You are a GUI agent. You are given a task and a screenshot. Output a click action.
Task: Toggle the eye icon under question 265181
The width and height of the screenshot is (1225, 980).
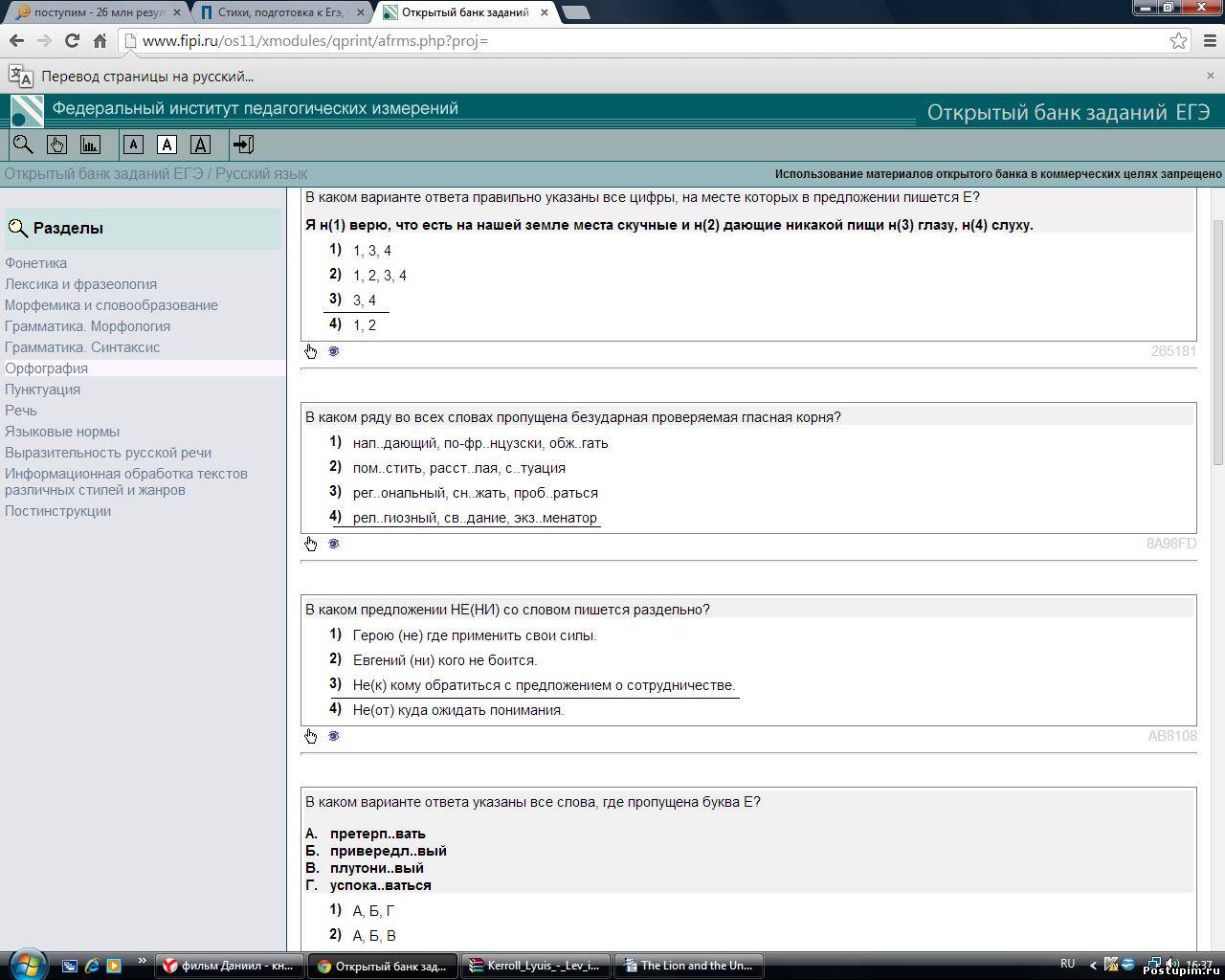[x=334, y=351]
